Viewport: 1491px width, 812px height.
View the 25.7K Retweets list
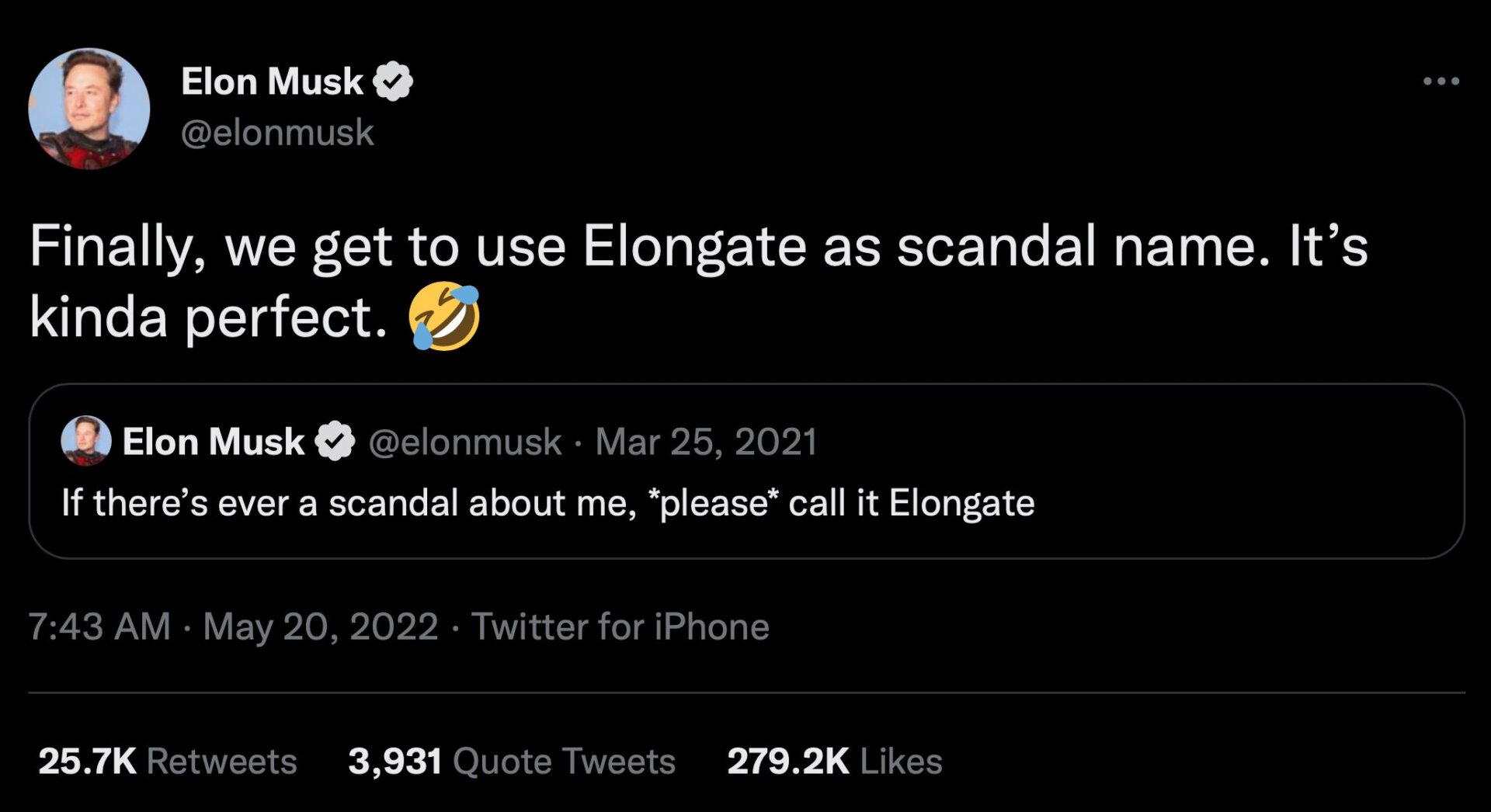(168, 762)
